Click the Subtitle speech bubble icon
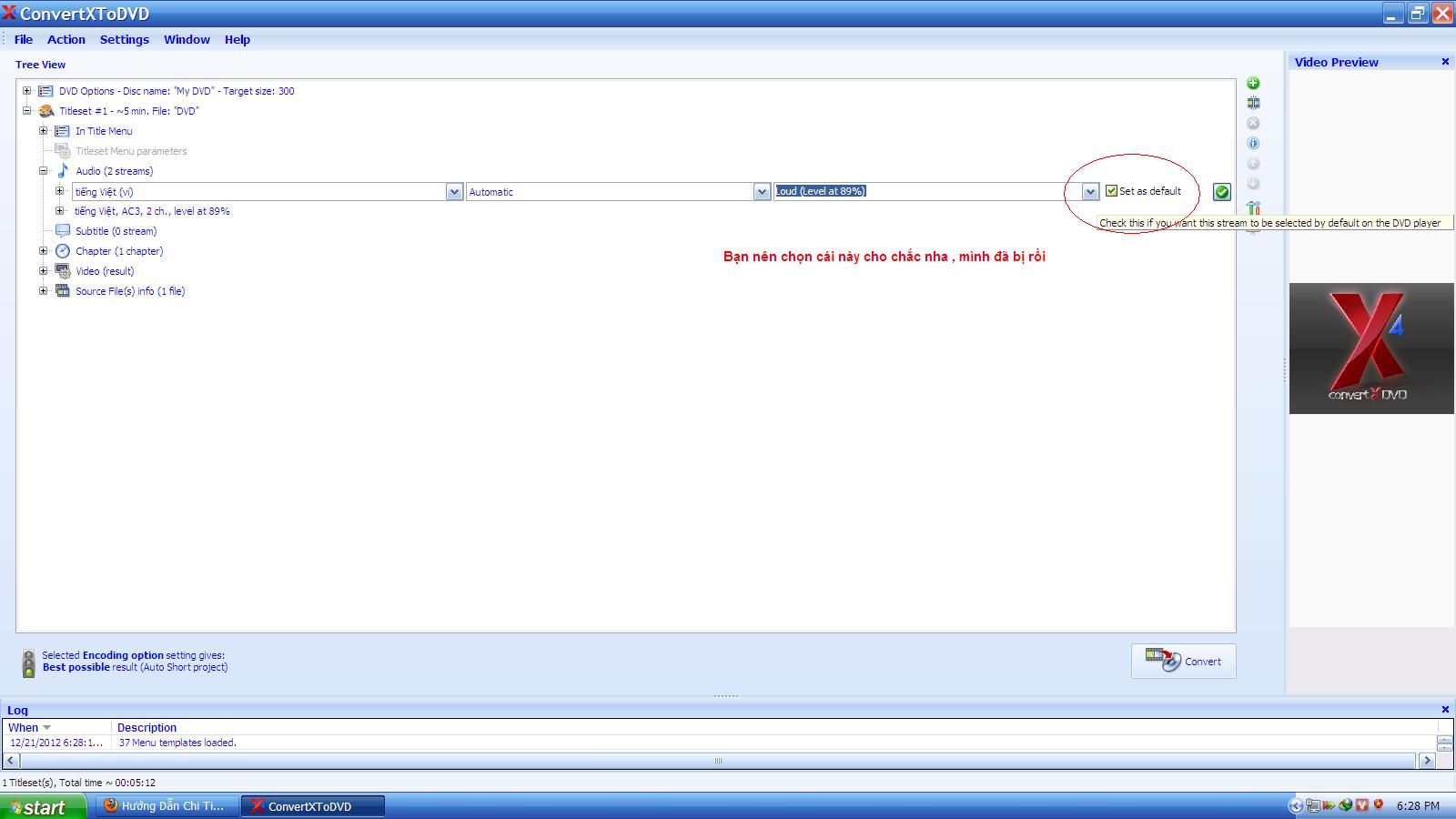The height and width of the screenshot is (819, 1456). click(x=63, y=231)
